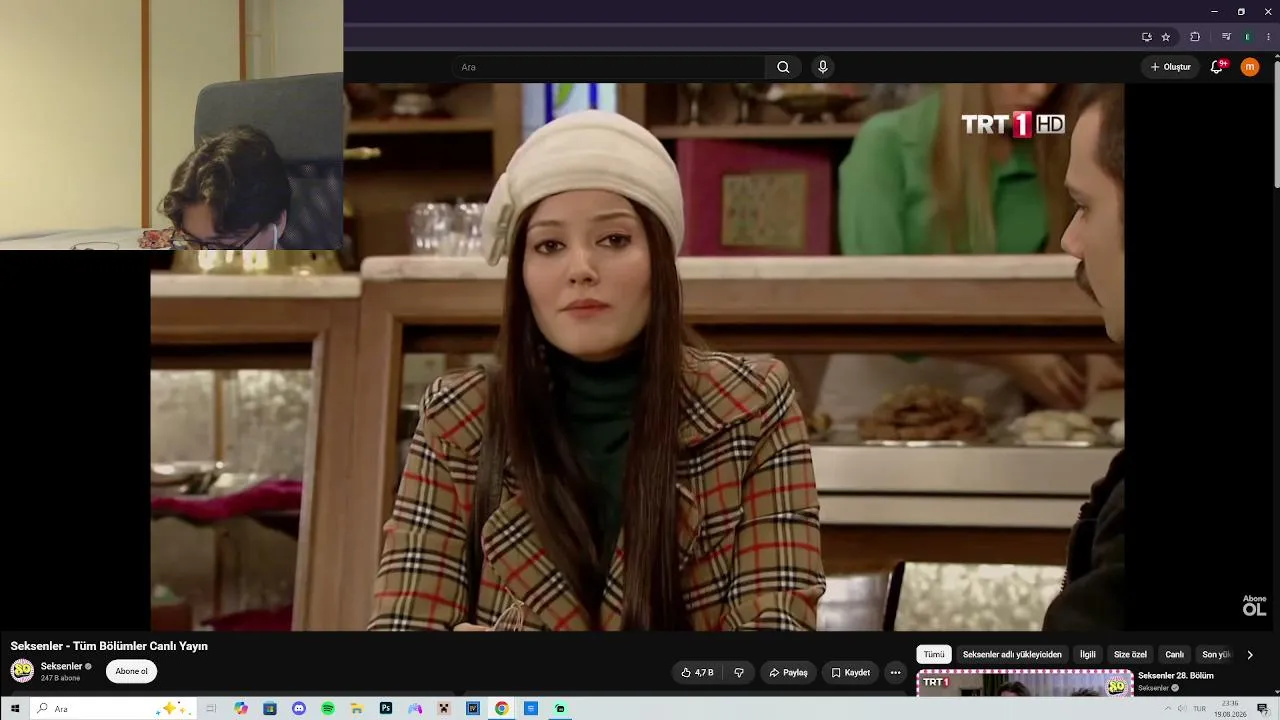Image resolution: width=1280 pixels, height=720 pixels.
Task: Launch Copilot from the taskbar
Action: (x=241, y=709)
